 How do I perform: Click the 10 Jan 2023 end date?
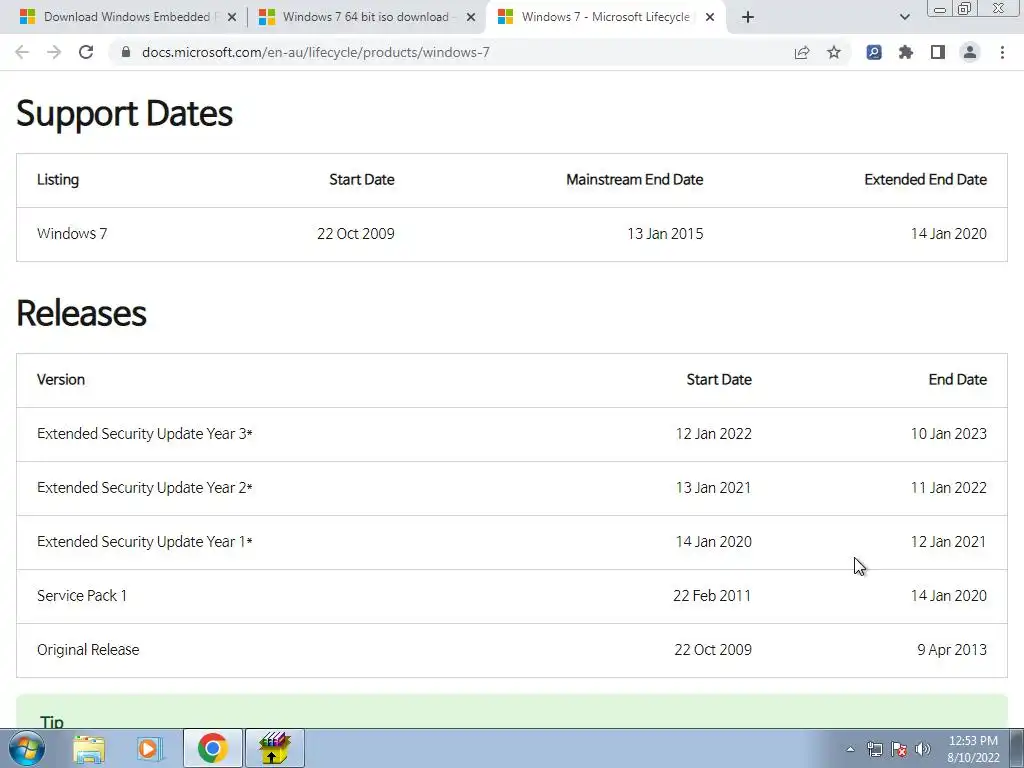pyautogui.click(x=948, y=434)
